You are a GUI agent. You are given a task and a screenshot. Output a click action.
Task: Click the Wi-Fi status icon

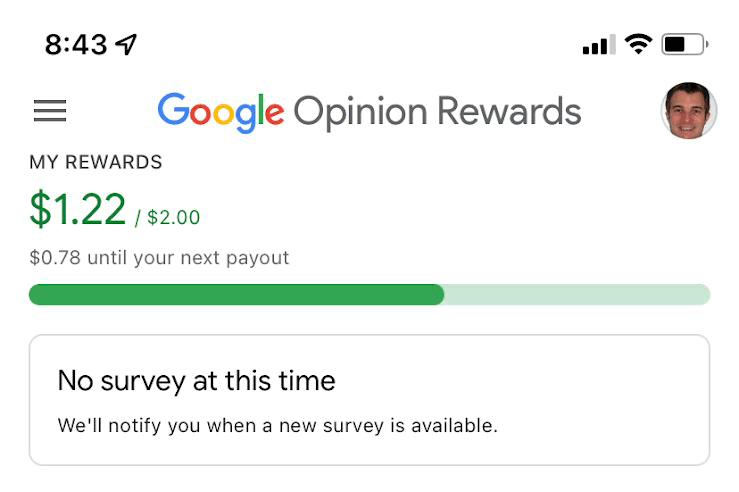pos(637,44)
